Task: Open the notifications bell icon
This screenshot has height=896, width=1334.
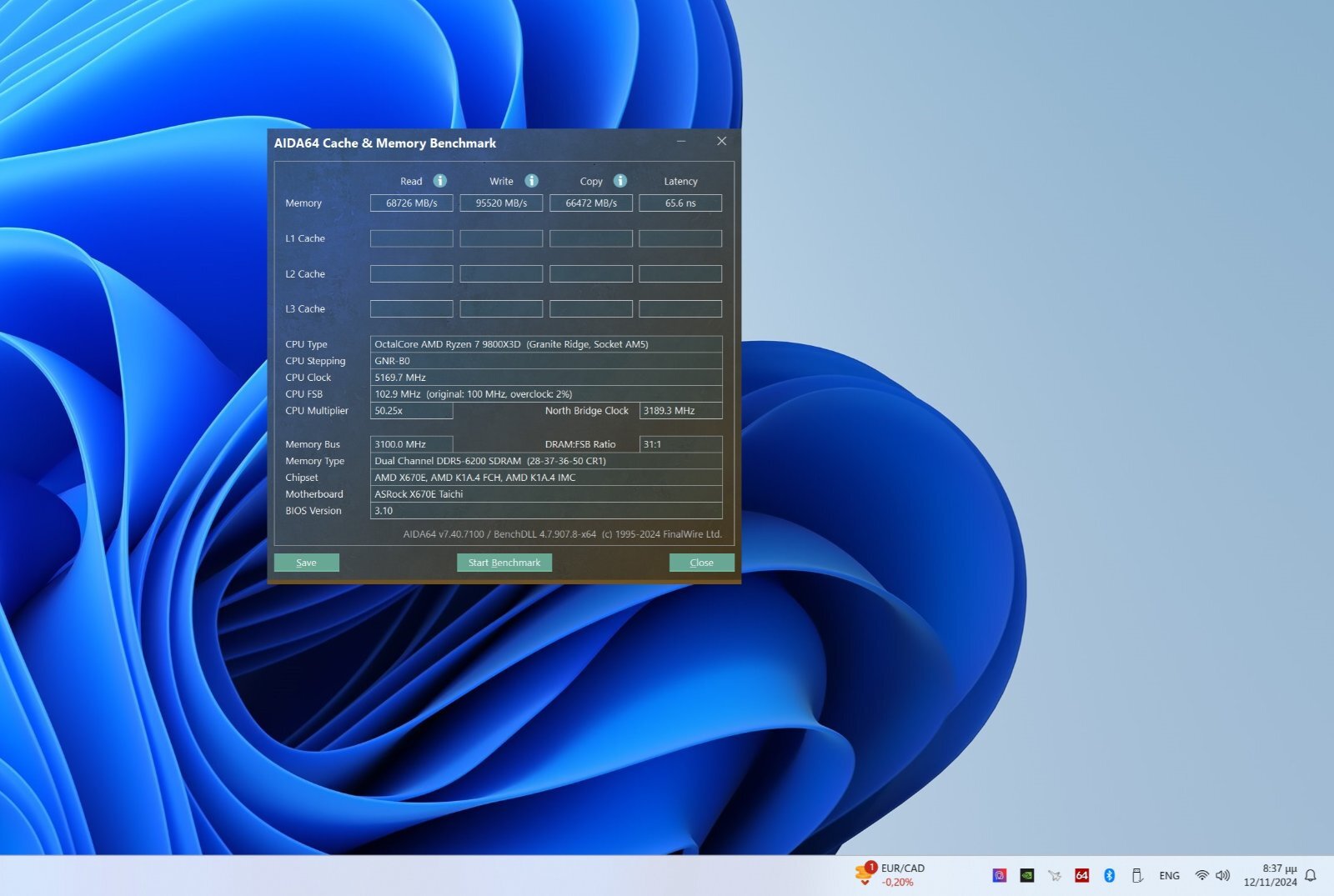Action: click(1311, 875)
